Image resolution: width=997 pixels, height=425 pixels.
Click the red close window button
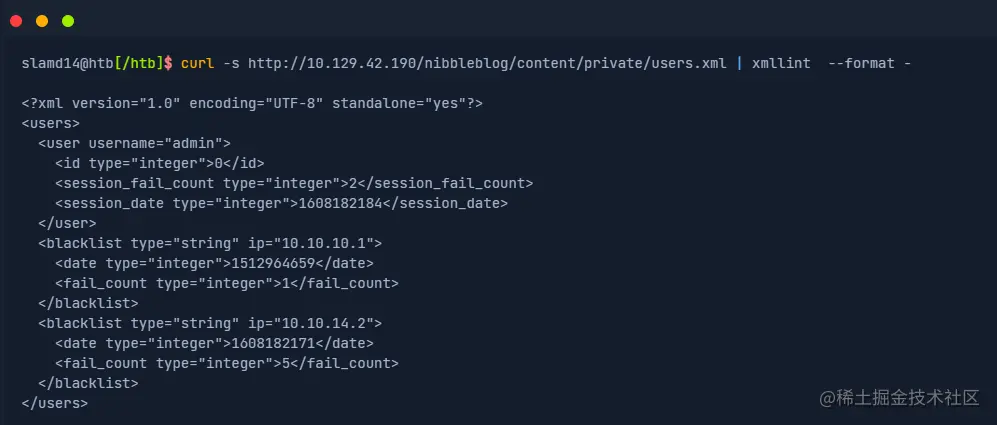pyautogui.click(x=16, y=20)
